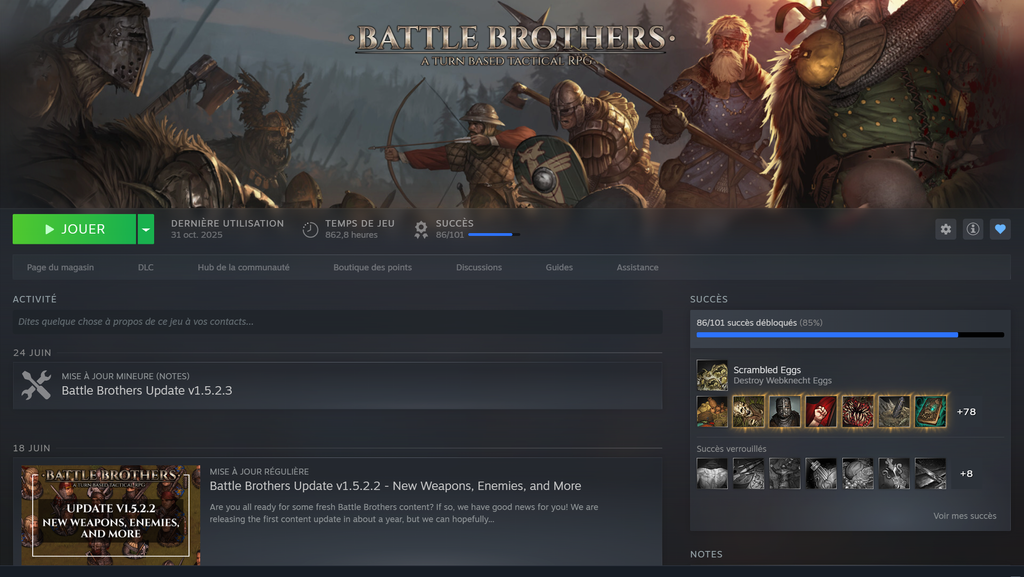This screenshot has width=1024, height=577.
Task: Click the NOTES section heading
Action: (706, 554)
